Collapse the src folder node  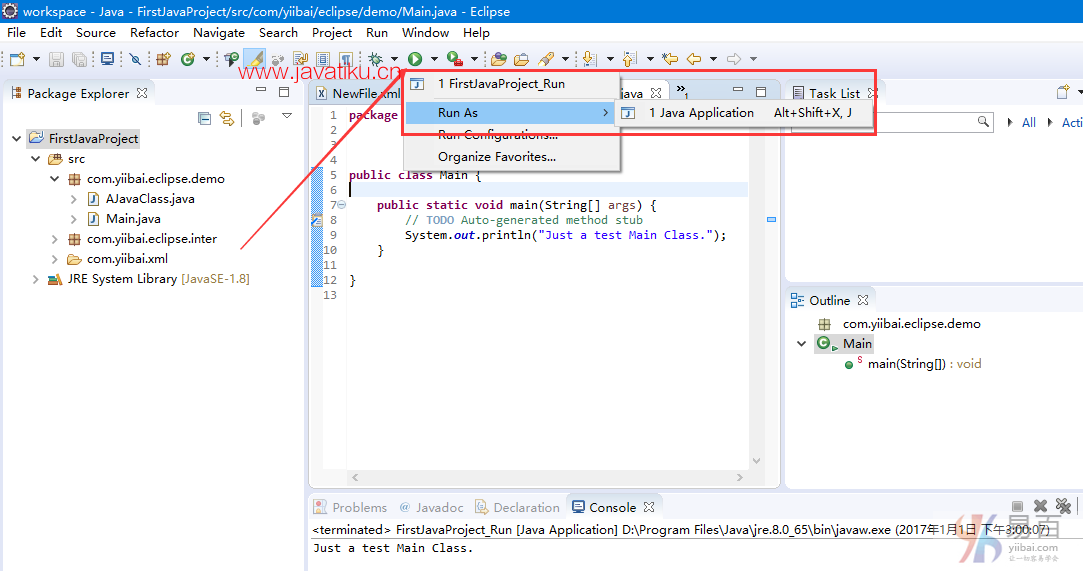click(x=36, y=159)
